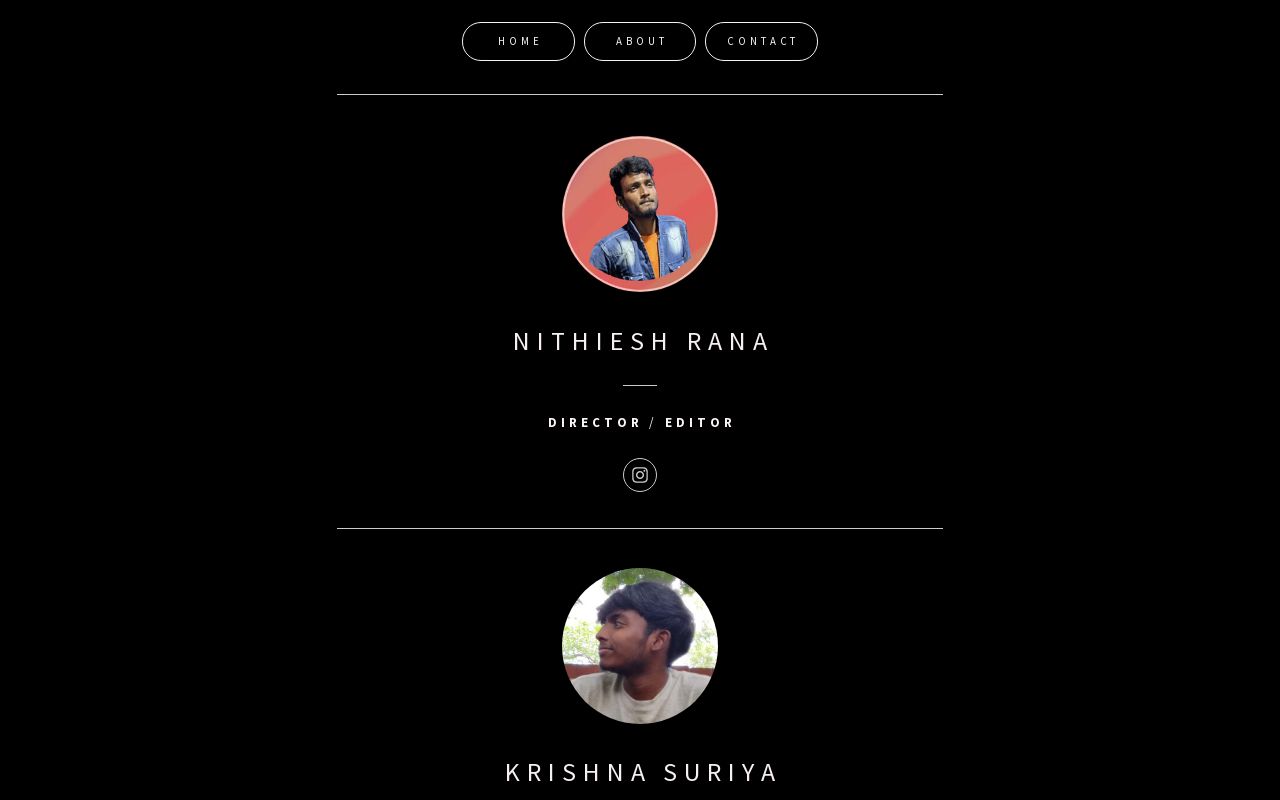This screenshot has height=800, width=1280.
Task: Open Nithiesh Rana's Instagram icon link
Action: (x=640, y=475)
